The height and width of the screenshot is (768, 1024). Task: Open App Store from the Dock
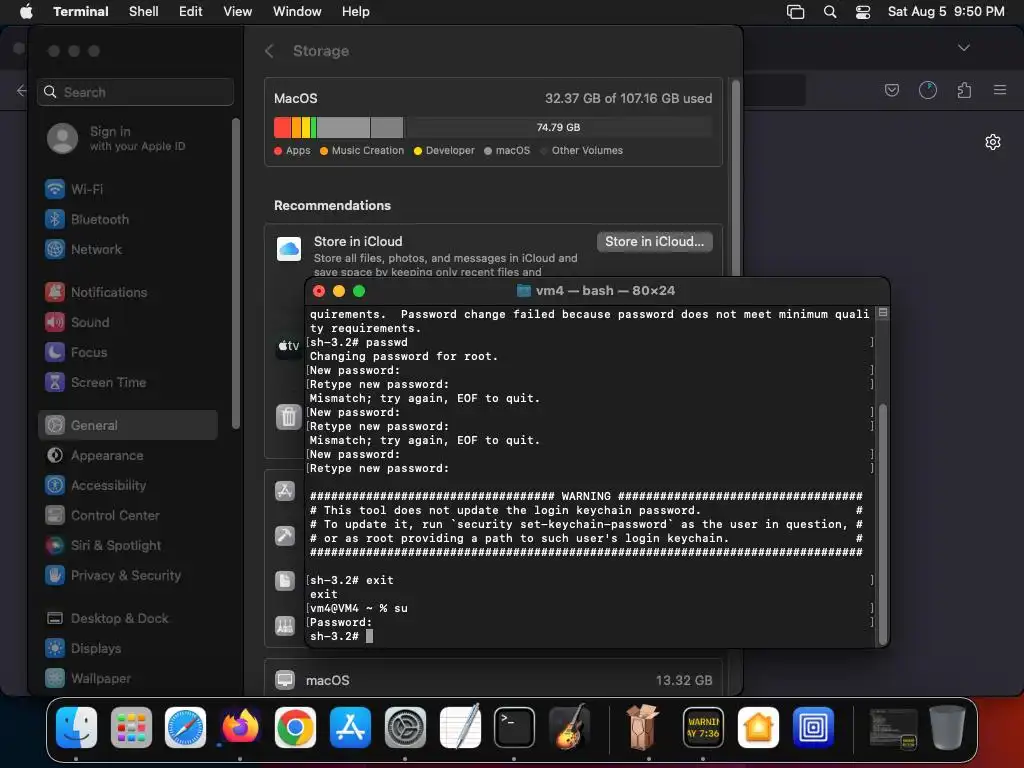coord(350,728)
